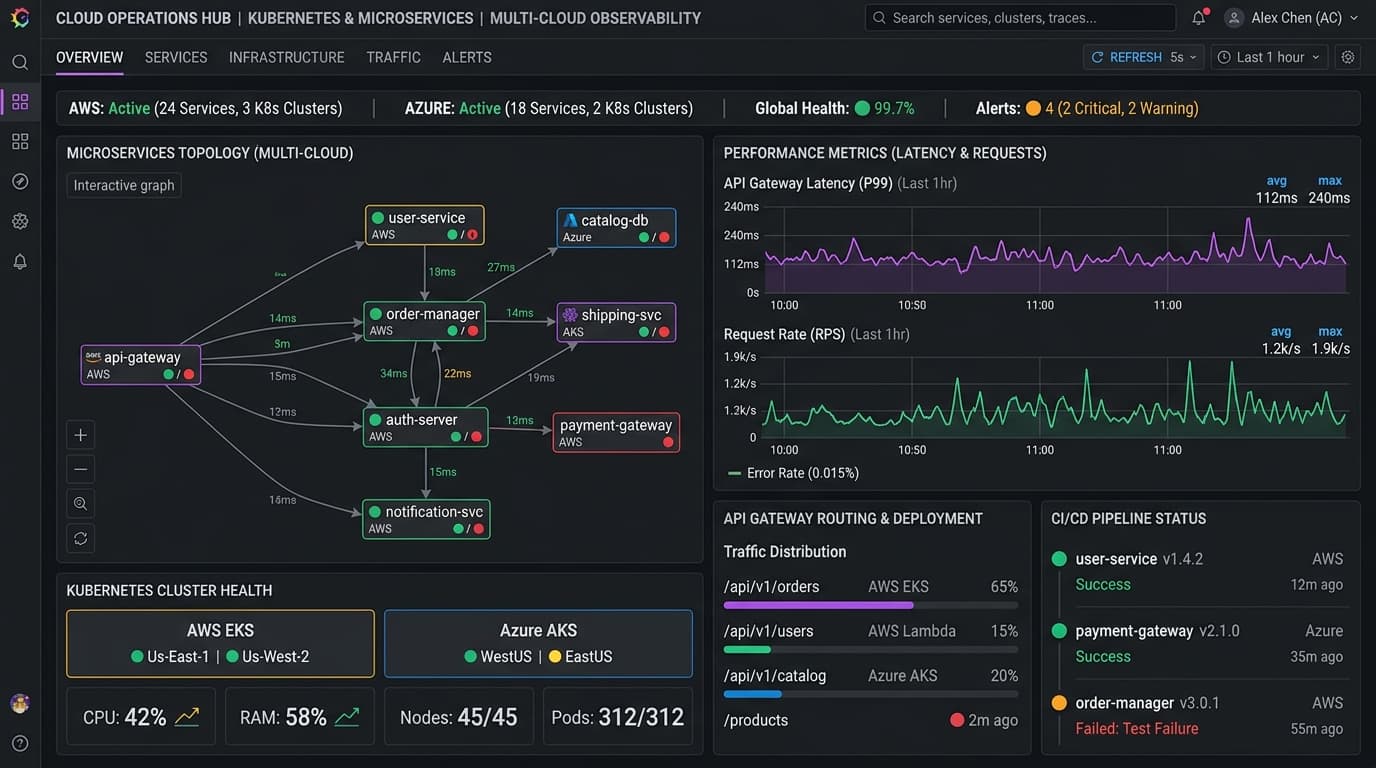1376x768 pixels.
Task: Select the AWS EKS cluster card
Action: pyautogui.click(x=220, y=644)
